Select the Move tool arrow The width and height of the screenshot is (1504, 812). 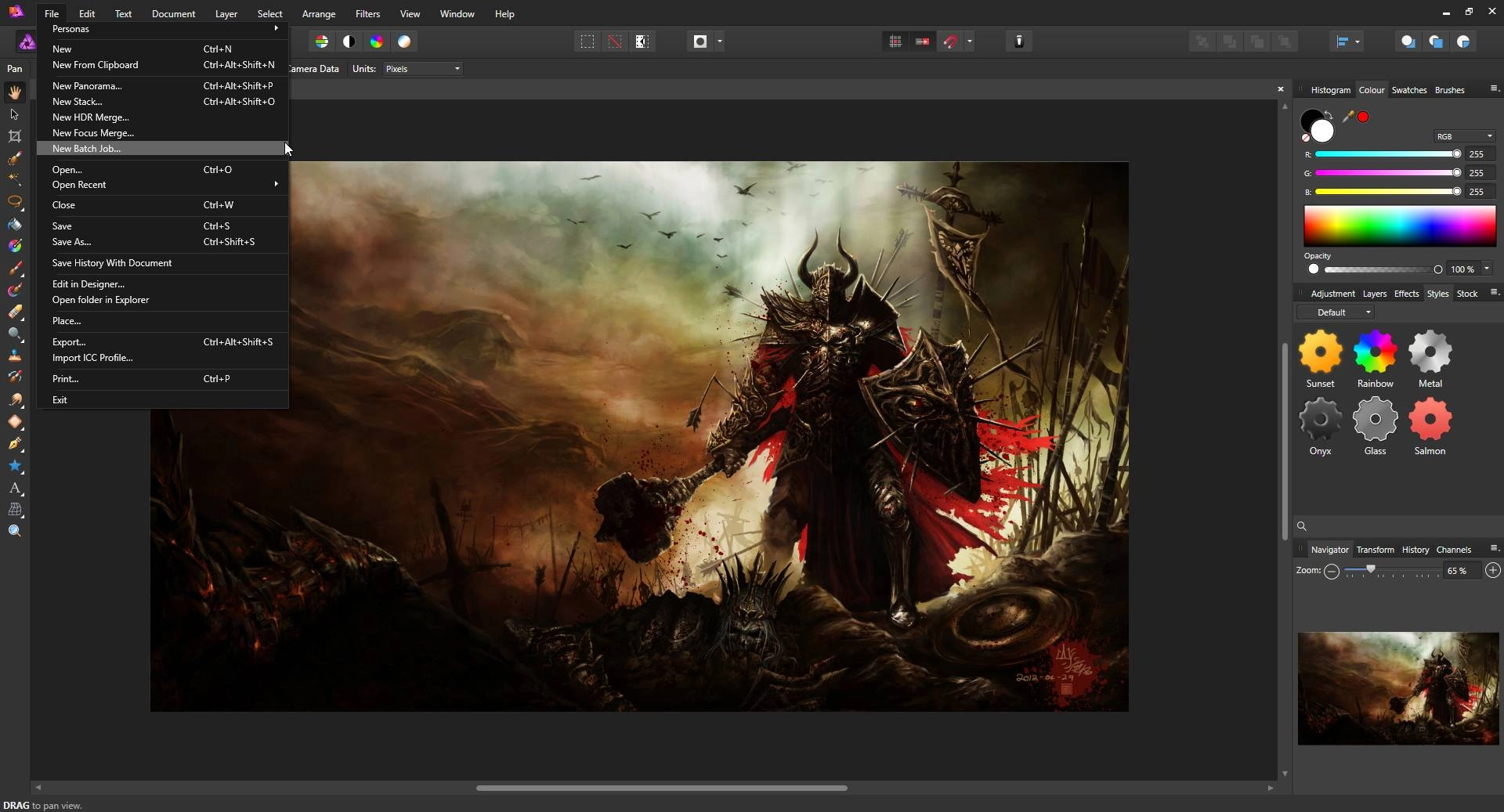[15, 114]
